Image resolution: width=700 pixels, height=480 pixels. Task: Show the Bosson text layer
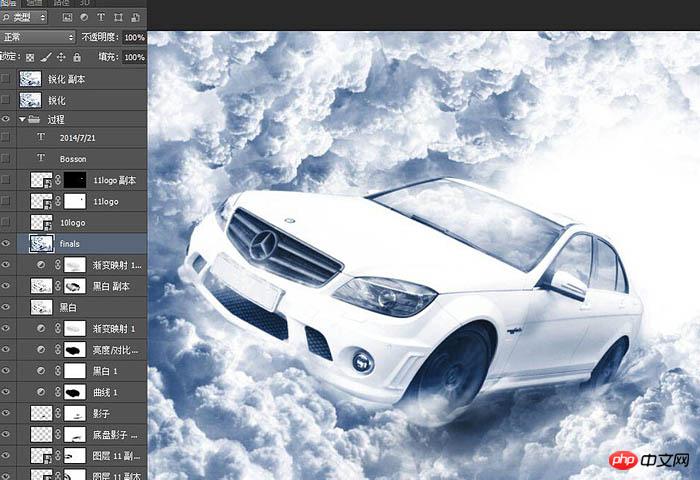[5, 158]
